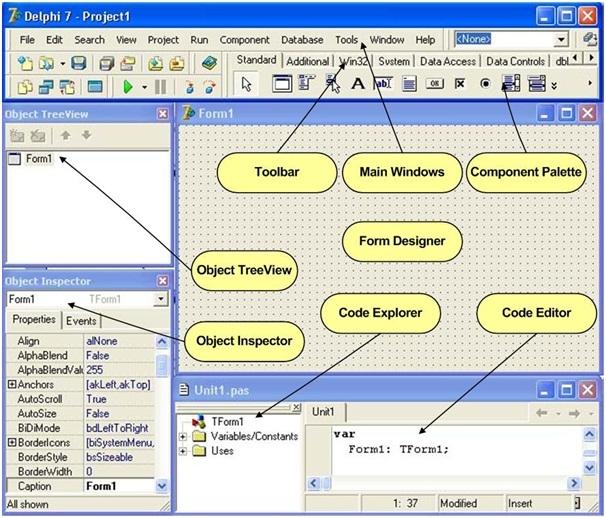Screen dimensions: 606x518
Task: Click the Pause program icon
Action: point(160,87)
